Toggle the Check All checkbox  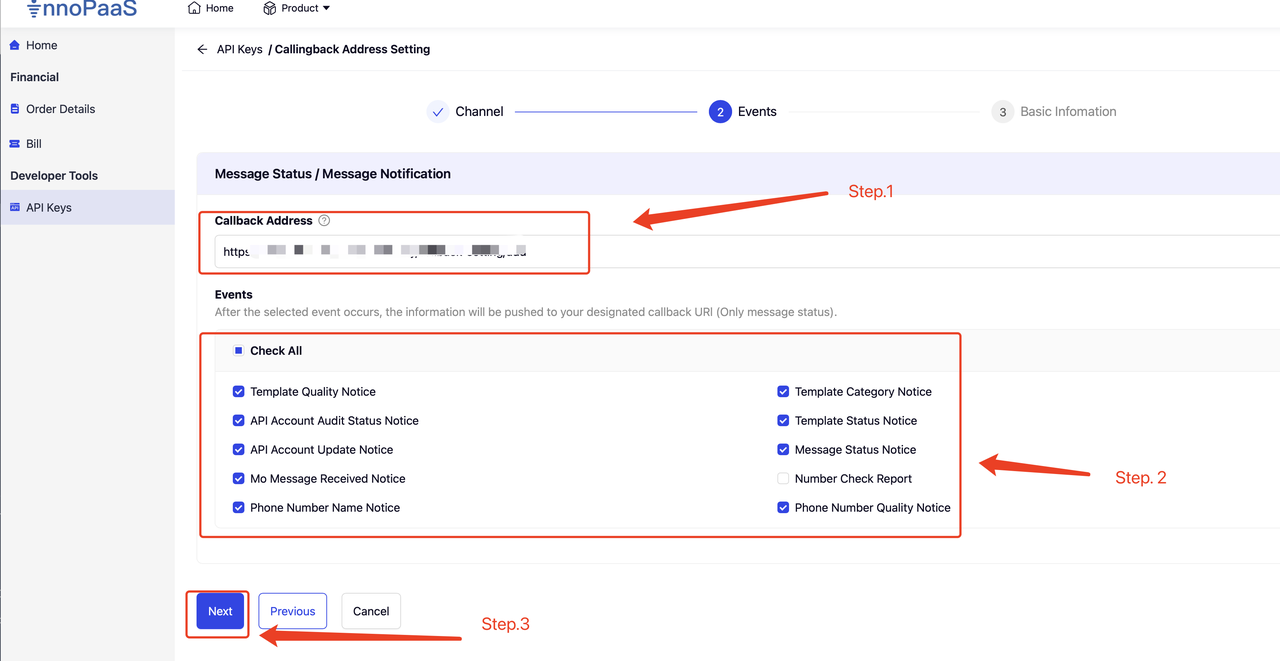point(238,351)
